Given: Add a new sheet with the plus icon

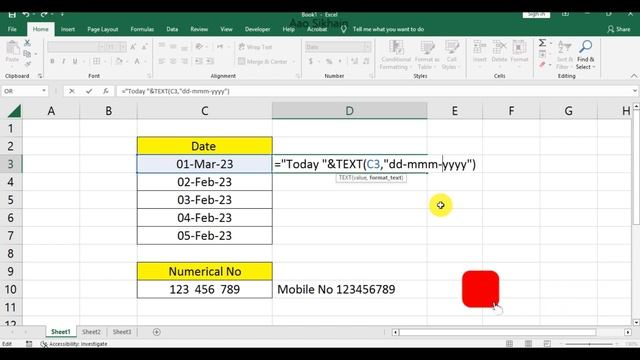Looking at the screenshot, I should point(156,332).
